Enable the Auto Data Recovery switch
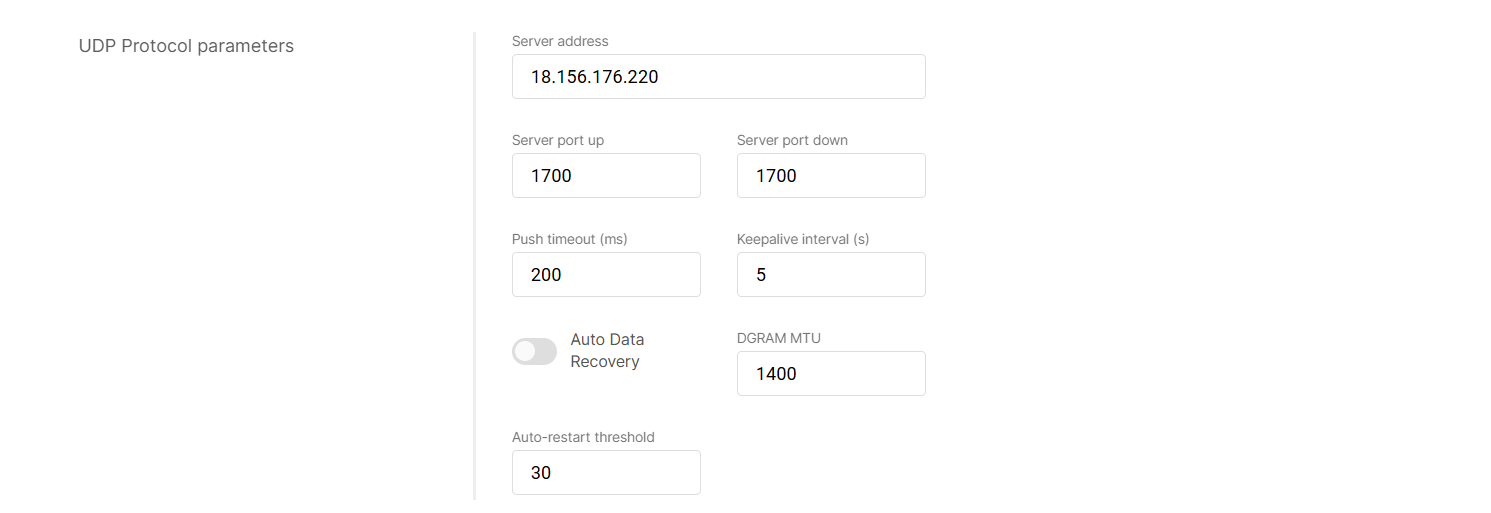This screenshot has width=1491, height=513. (x=534, y=351)
